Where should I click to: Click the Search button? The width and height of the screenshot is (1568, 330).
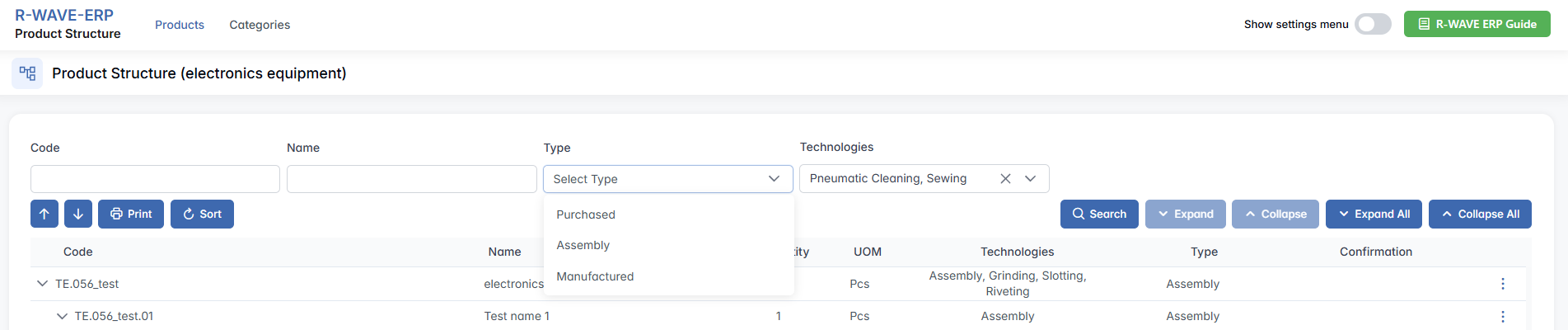pyautogui.click(x=1099, y=214)
